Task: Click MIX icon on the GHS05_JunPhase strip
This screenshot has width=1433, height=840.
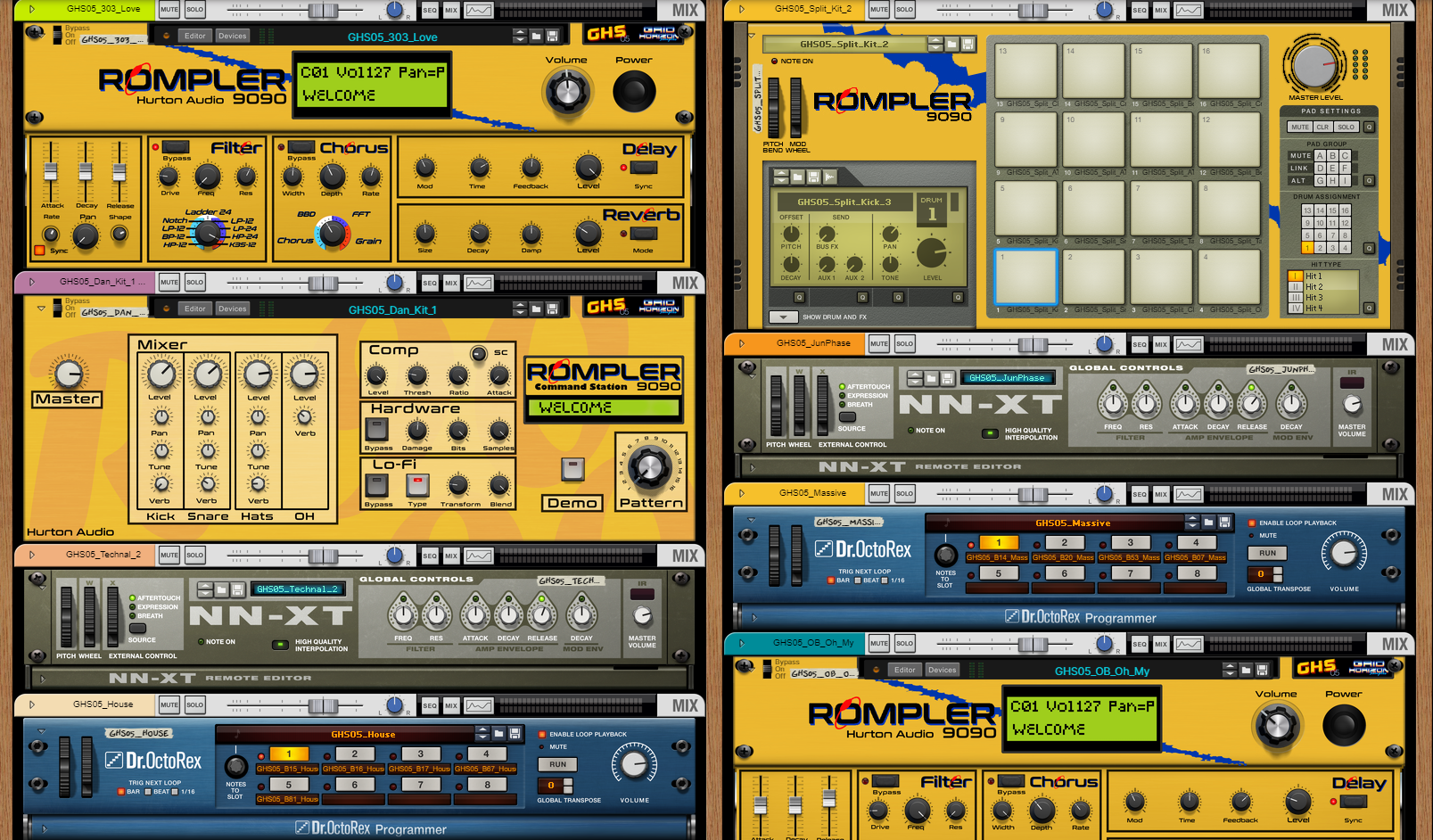Action: pos(1160,343)
